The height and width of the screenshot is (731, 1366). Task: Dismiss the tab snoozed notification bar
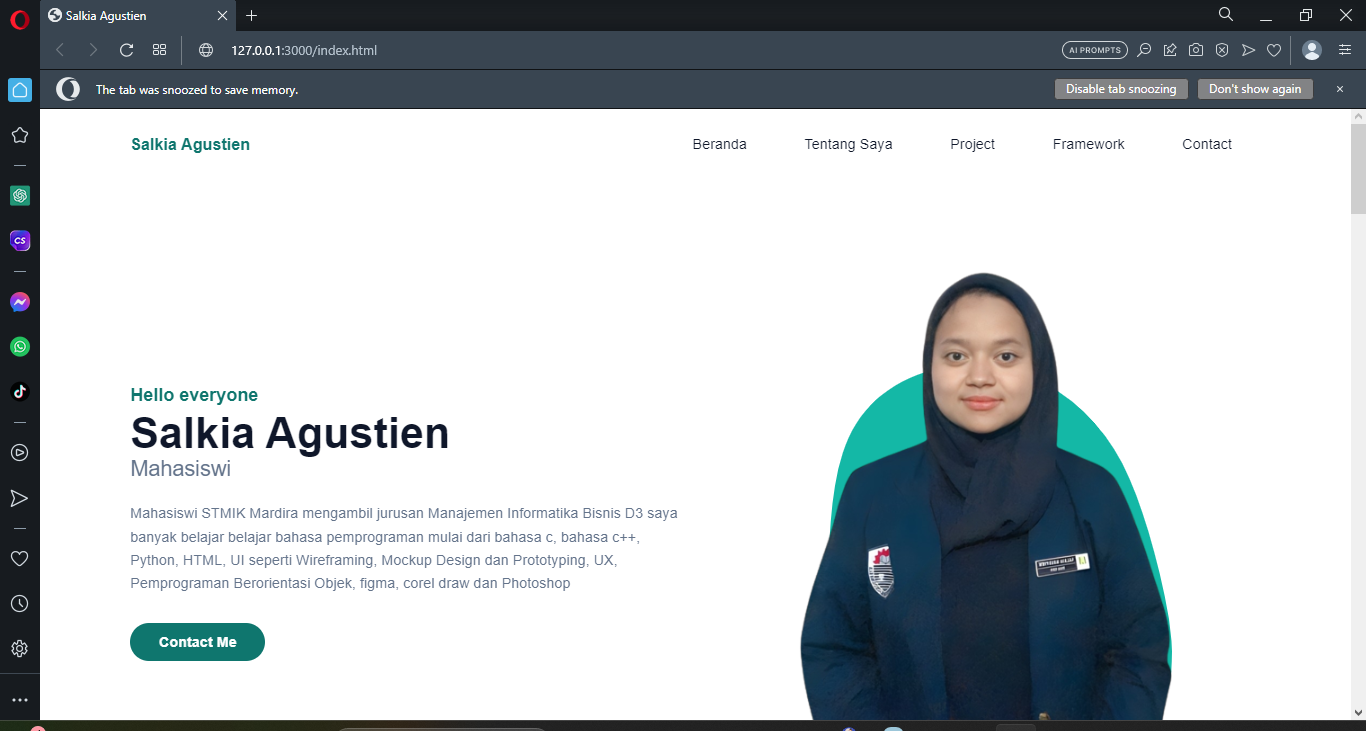coord(1340,89)
